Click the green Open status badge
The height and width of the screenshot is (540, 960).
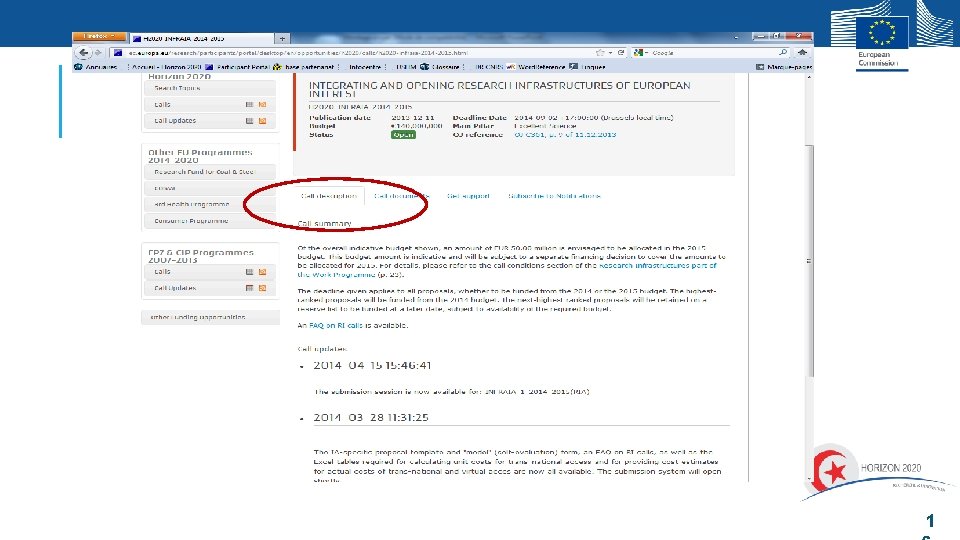[403, 135]
